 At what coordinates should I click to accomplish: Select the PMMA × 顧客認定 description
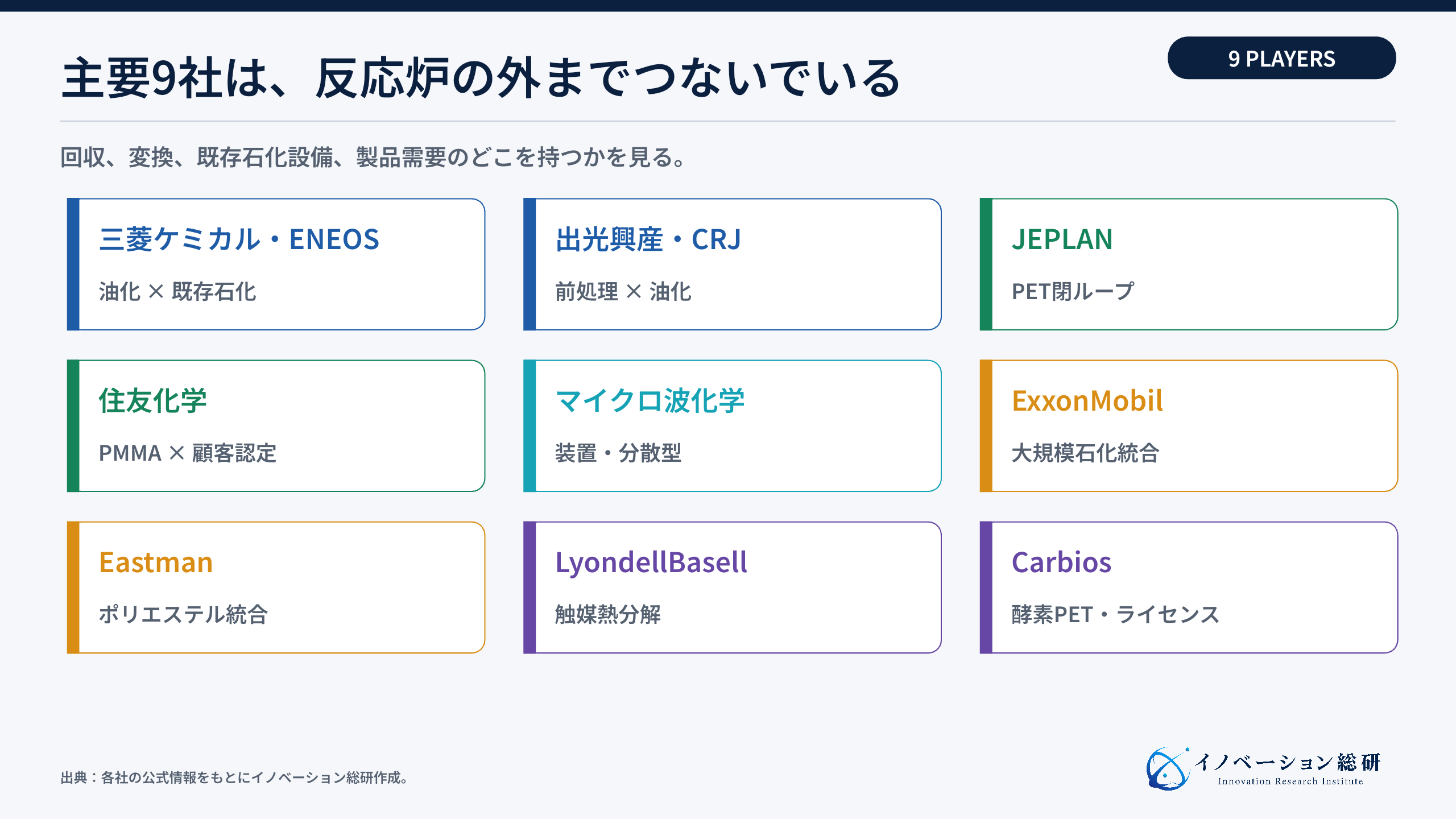click(x=188, y=453)
